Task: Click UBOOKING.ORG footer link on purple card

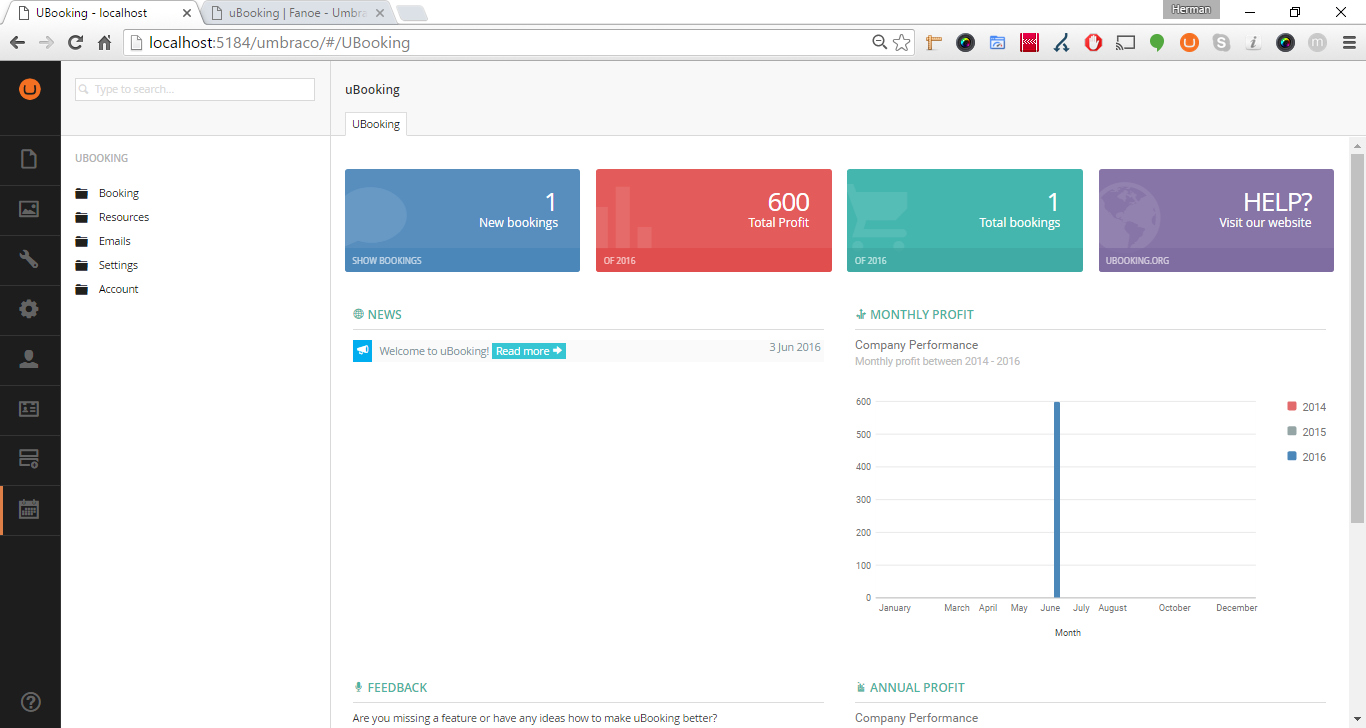Action: 1137,260
